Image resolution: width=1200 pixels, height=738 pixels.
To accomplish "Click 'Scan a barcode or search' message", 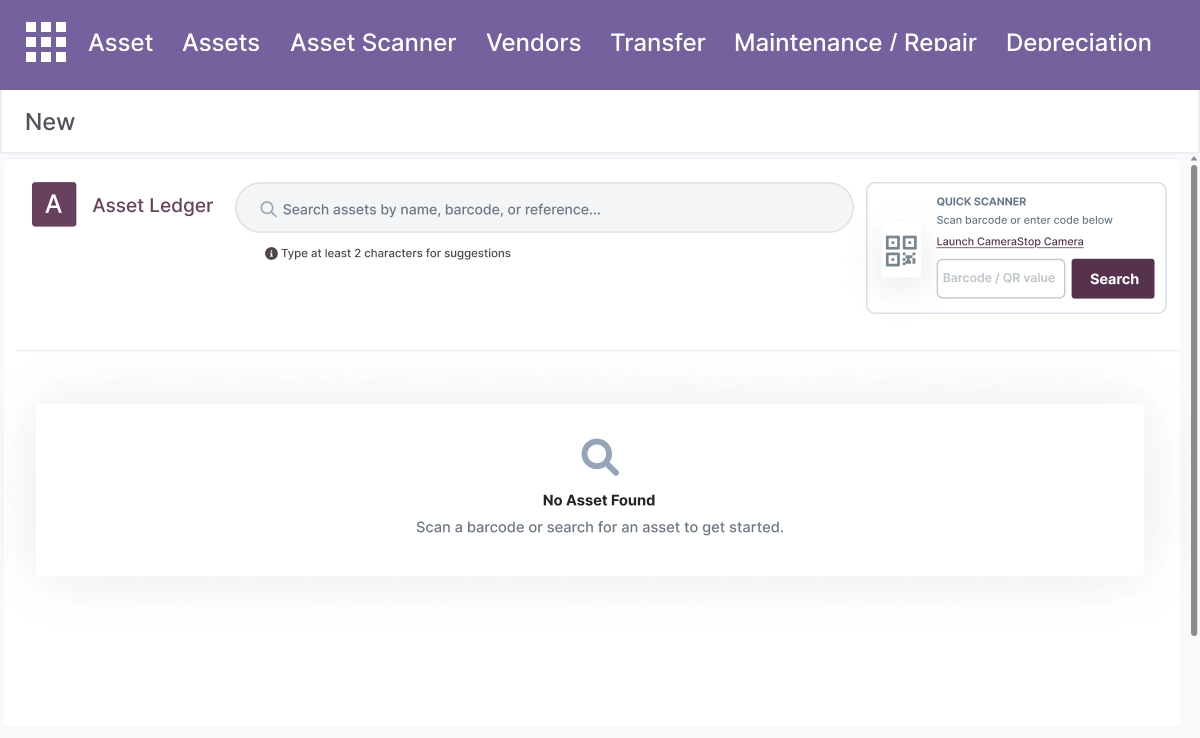I will pos(600,527).
